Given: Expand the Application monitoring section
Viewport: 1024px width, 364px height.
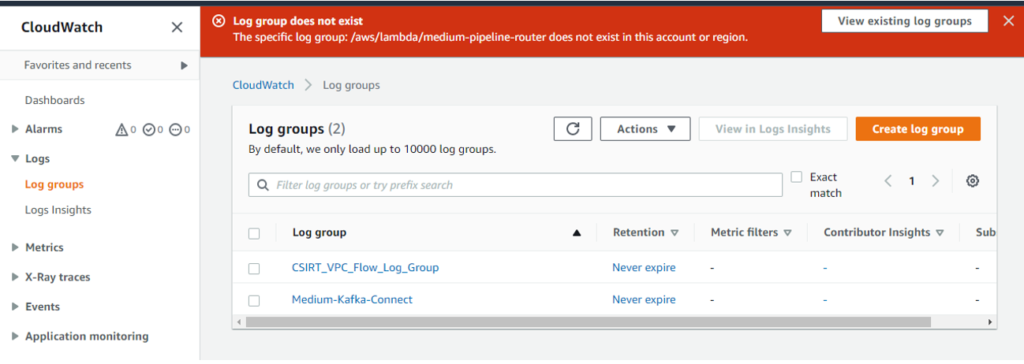Looking at the screenshot, I should click(15, 337).
